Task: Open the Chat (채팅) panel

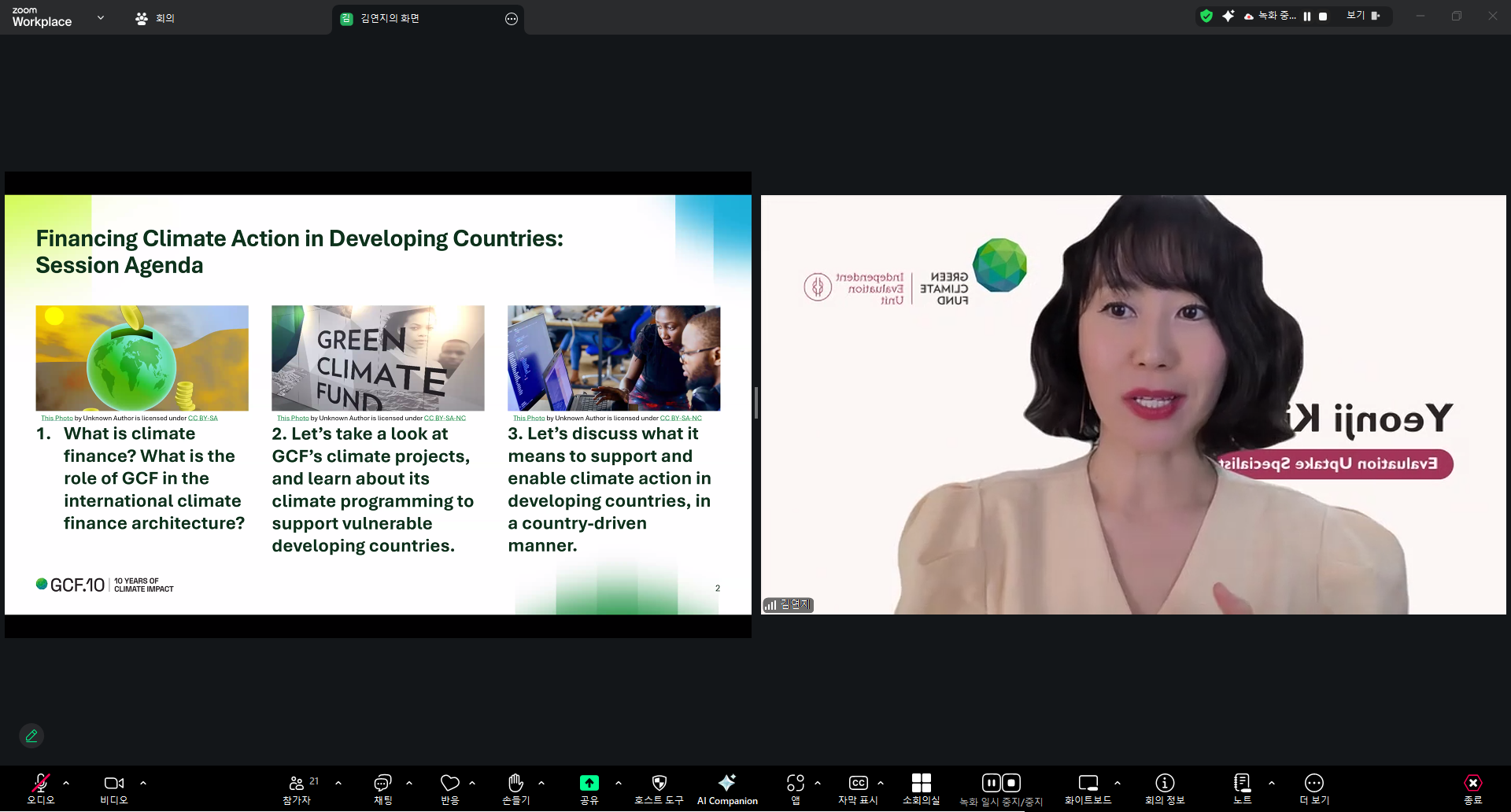Action: point(382,788)
